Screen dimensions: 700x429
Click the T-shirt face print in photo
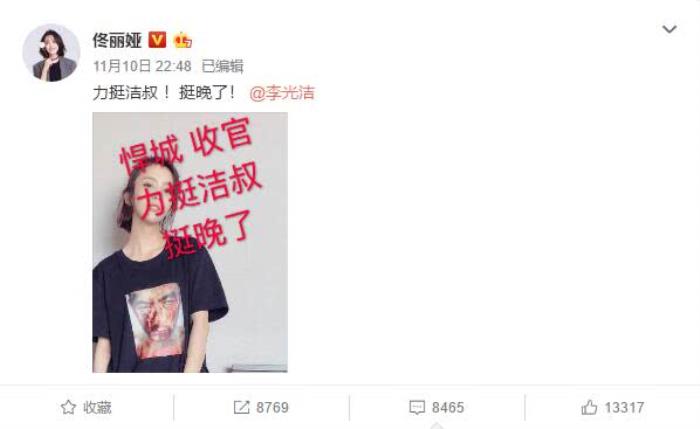pos(155,321)
